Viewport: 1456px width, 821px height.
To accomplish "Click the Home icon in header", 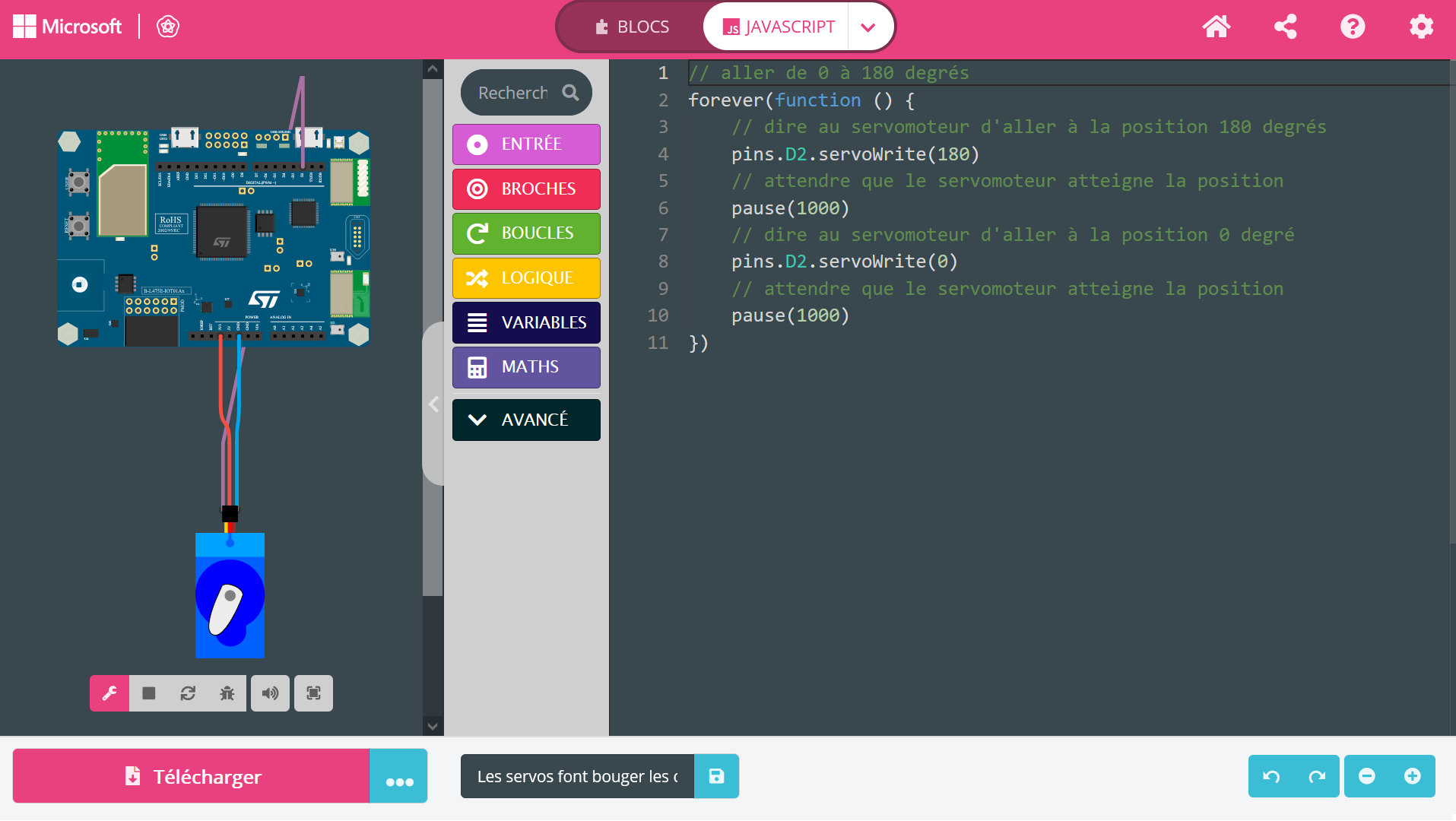I will [x=1216, y=27].
